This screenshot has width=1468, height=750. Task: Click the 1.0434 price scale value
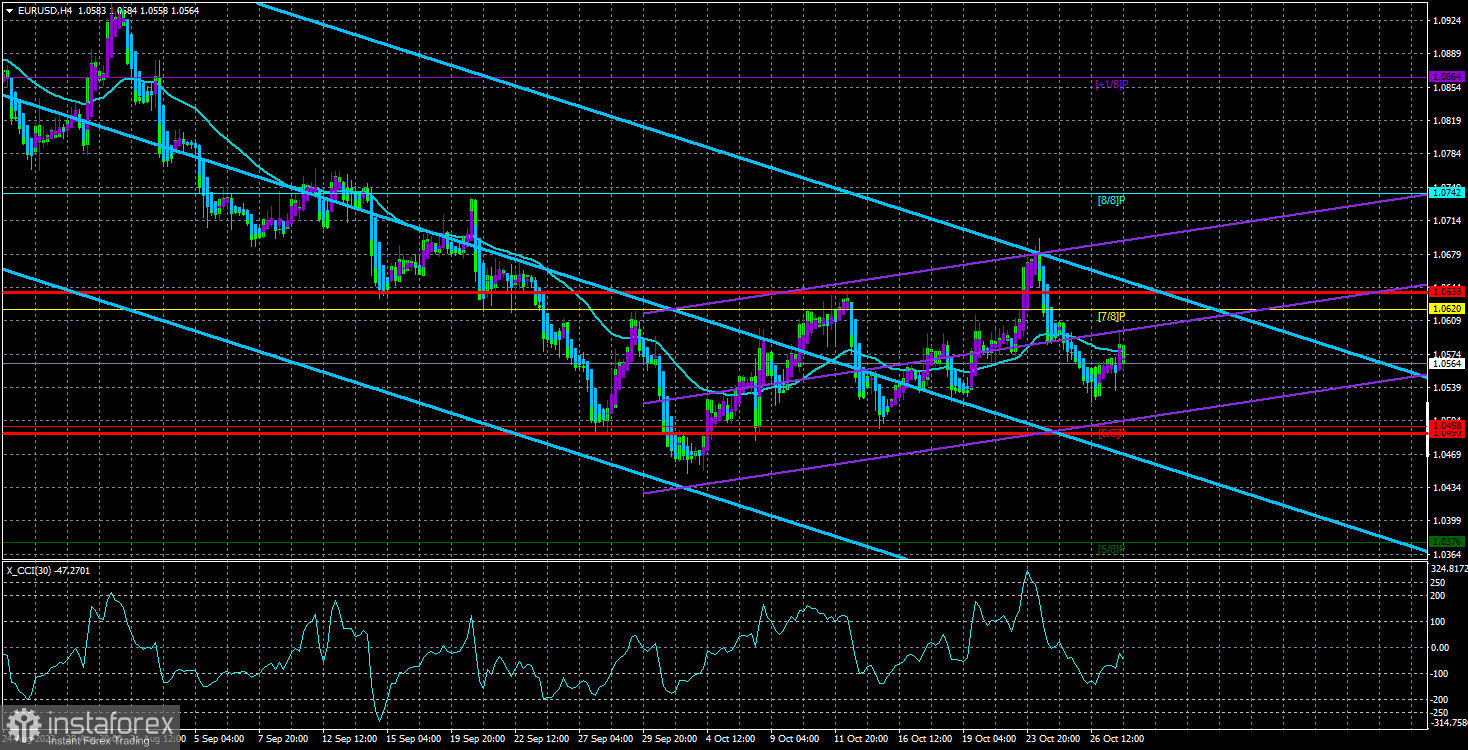pos(1447,488)
